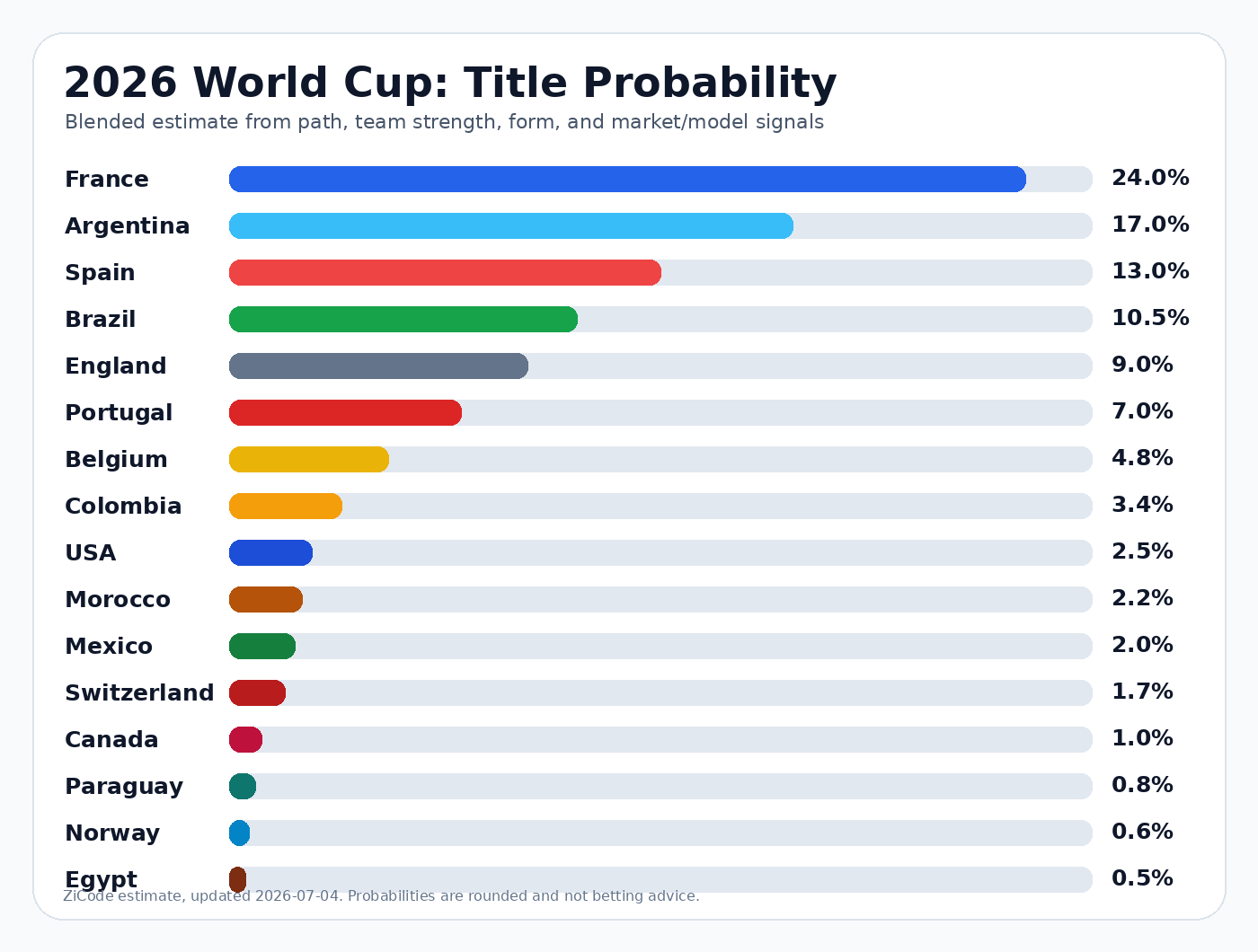
Task: Click Paraguay's teal bar segment
Action: click(243, 786)
